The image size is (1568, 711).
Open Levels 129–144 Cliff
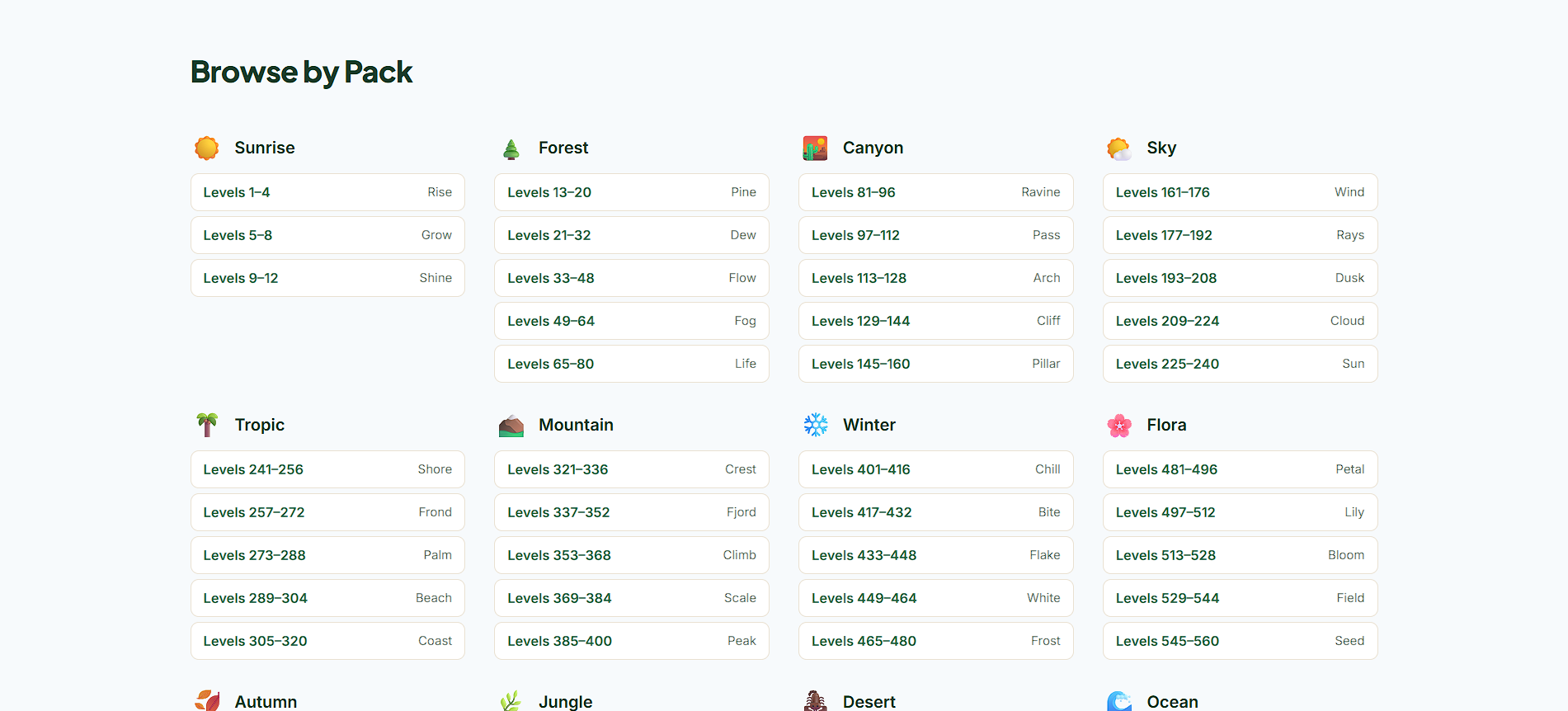936,321
